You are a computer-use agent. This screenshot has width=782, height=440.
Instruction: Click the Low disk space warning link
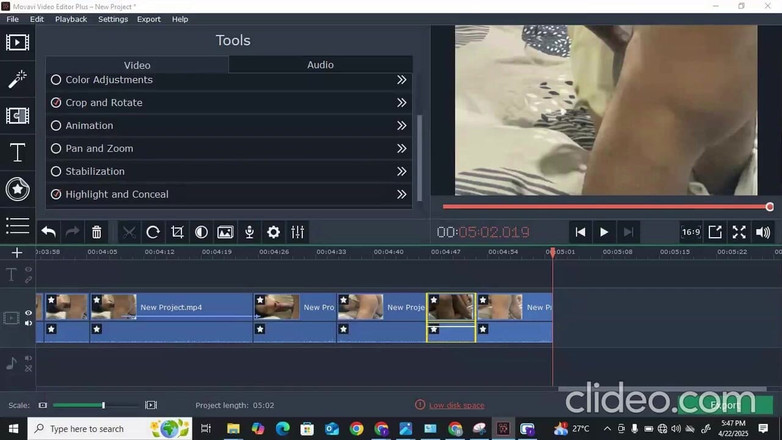tap(456, 405)
